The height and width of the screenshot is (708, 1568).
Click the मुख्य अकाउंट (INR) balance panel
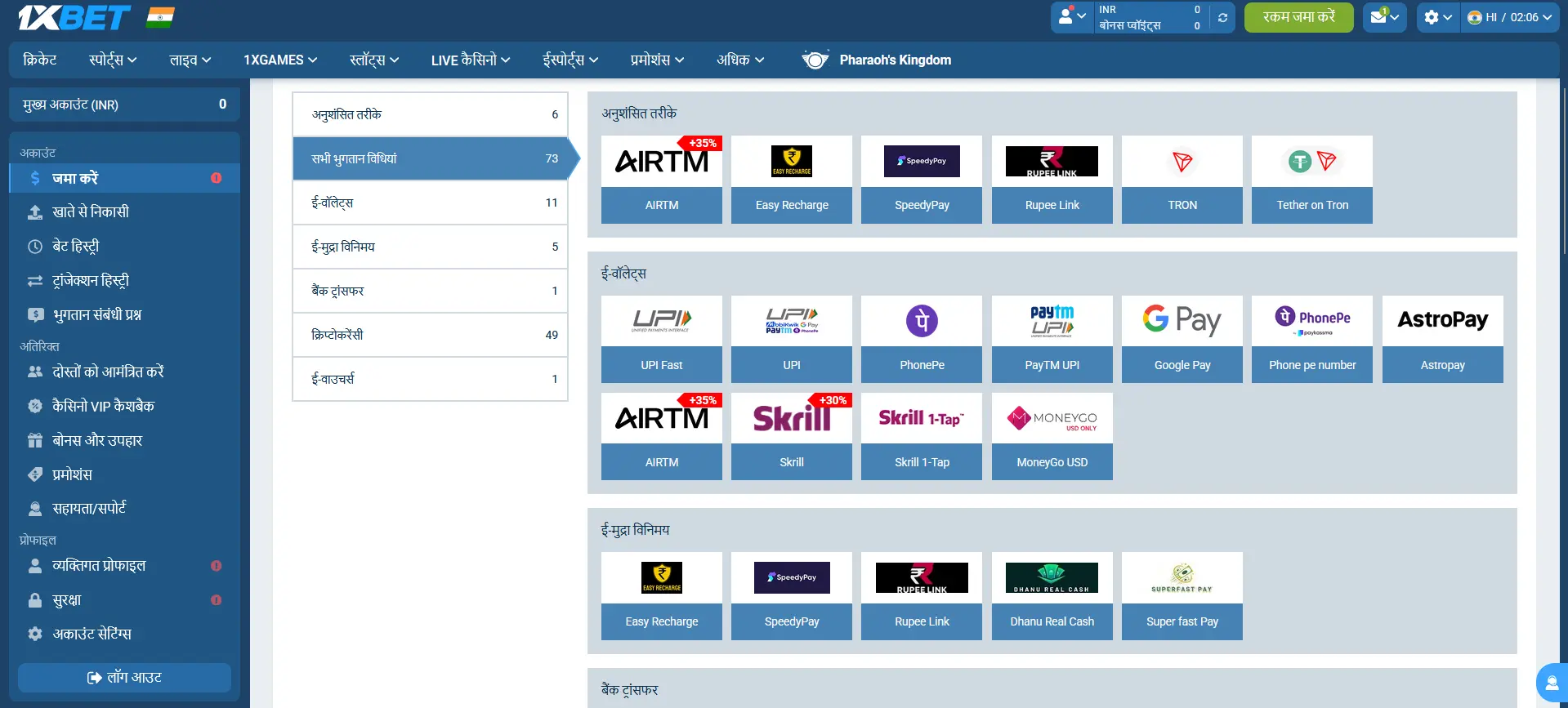click(124, 105)
